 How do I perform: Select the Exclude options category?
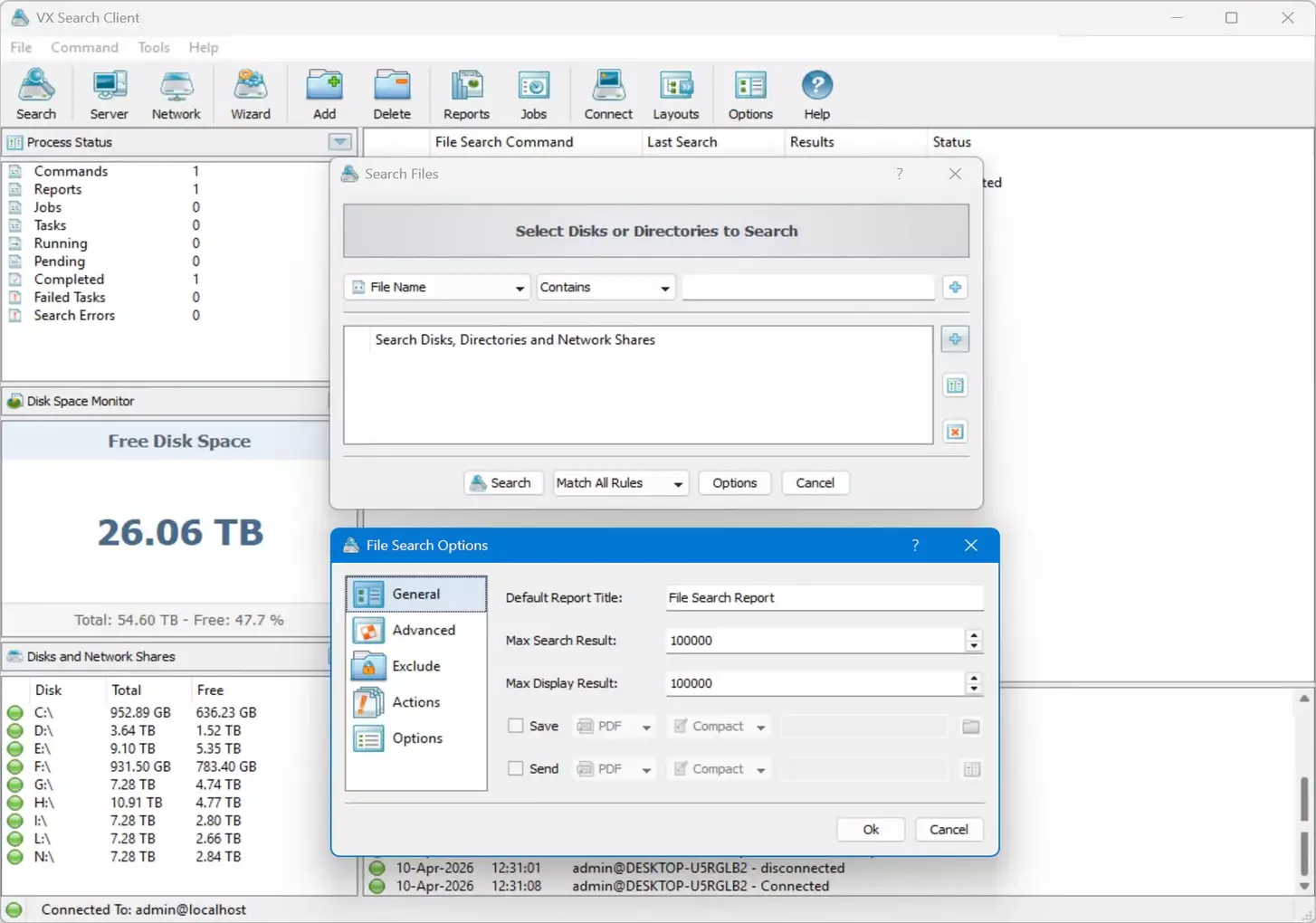(415, 666)
